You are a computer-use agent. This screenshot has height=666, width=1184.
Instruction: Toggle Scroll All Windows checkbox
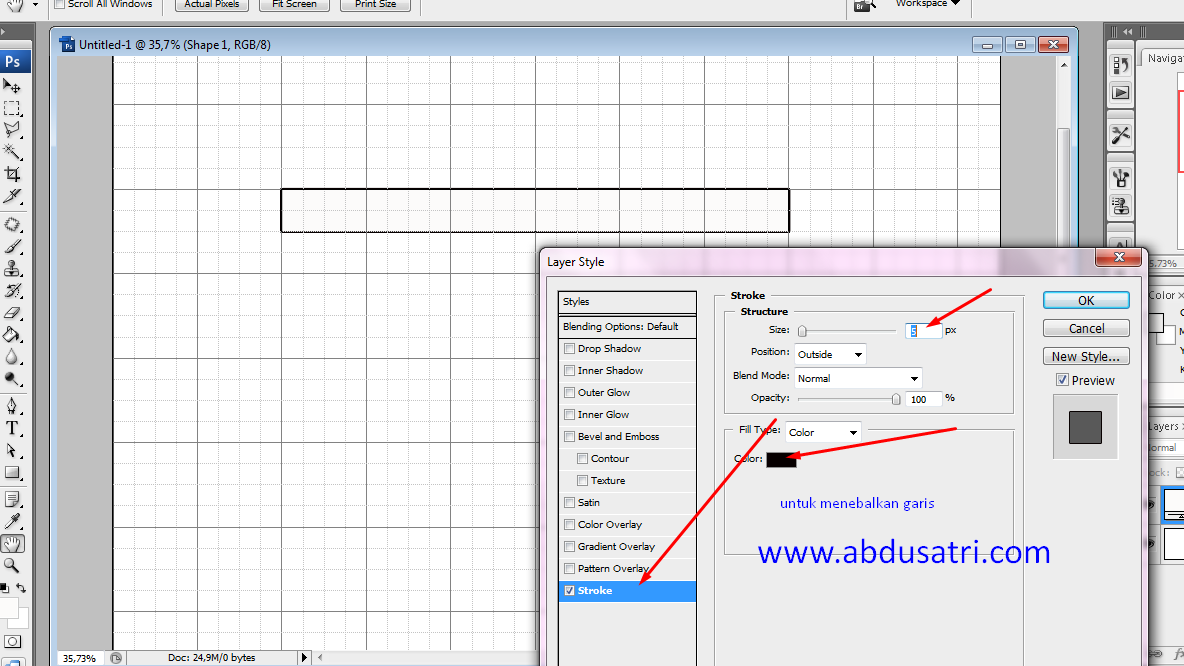click(60, 4)
